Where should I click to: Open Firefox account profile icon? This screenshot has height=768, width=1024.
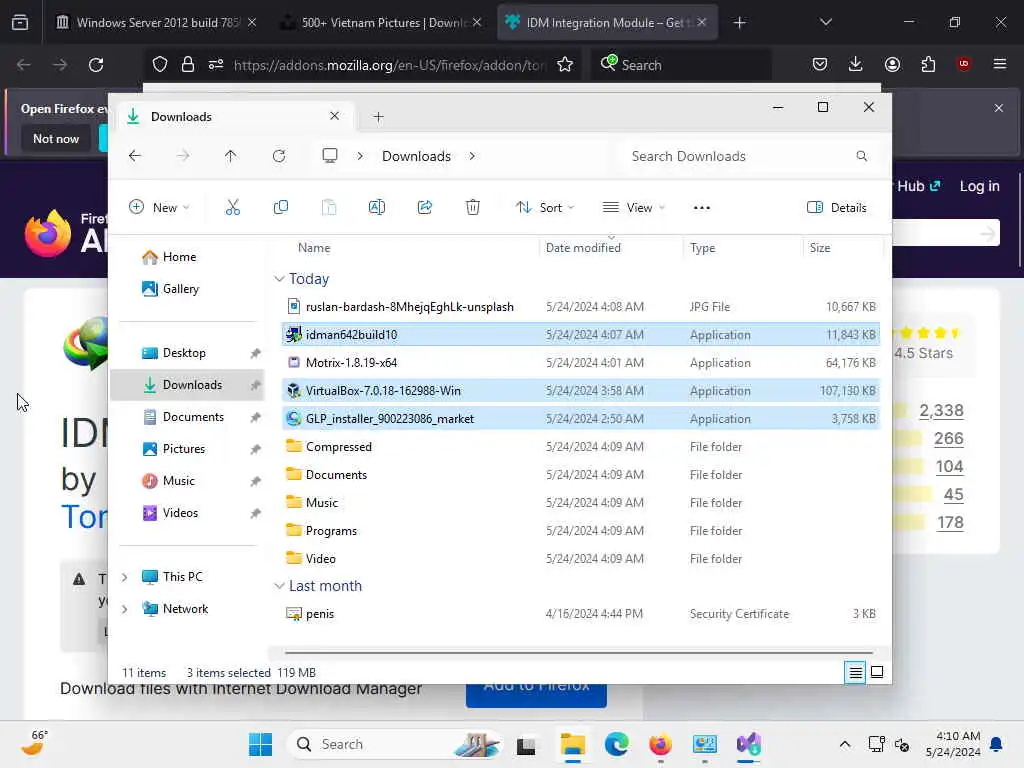click(x=892, y=64)
